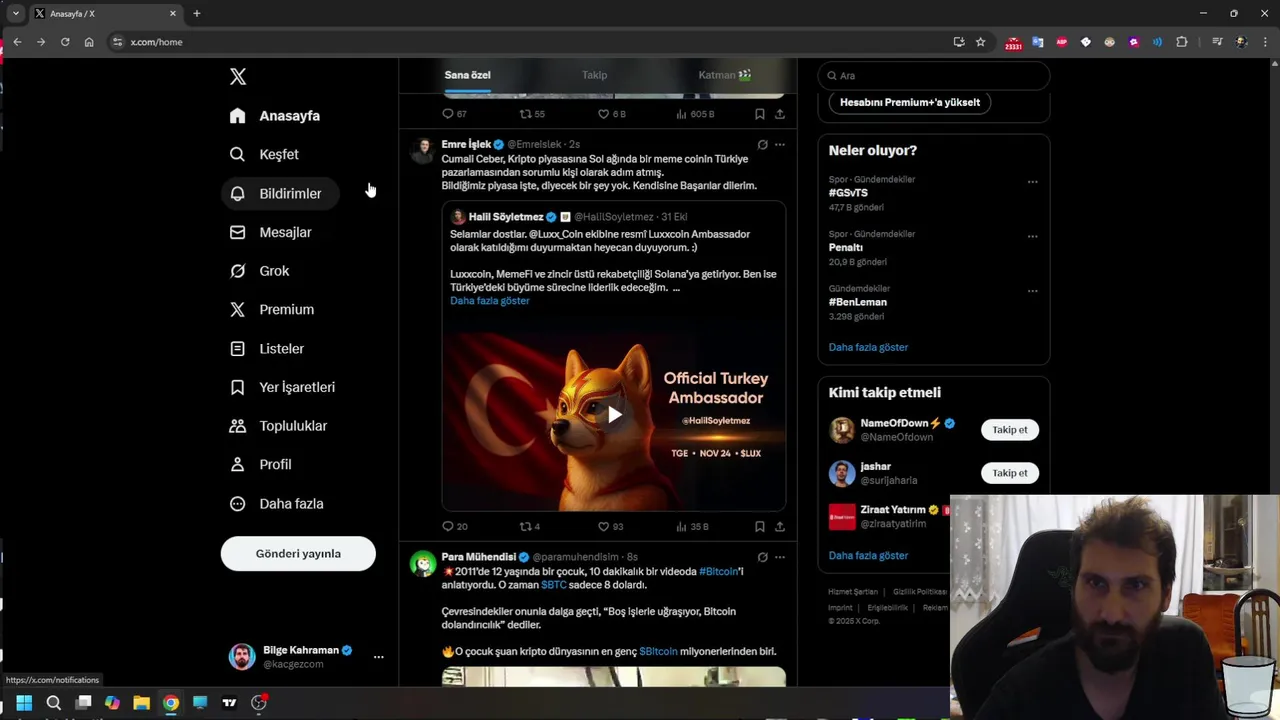Open File Explorer from taskbar

point(141,703)
